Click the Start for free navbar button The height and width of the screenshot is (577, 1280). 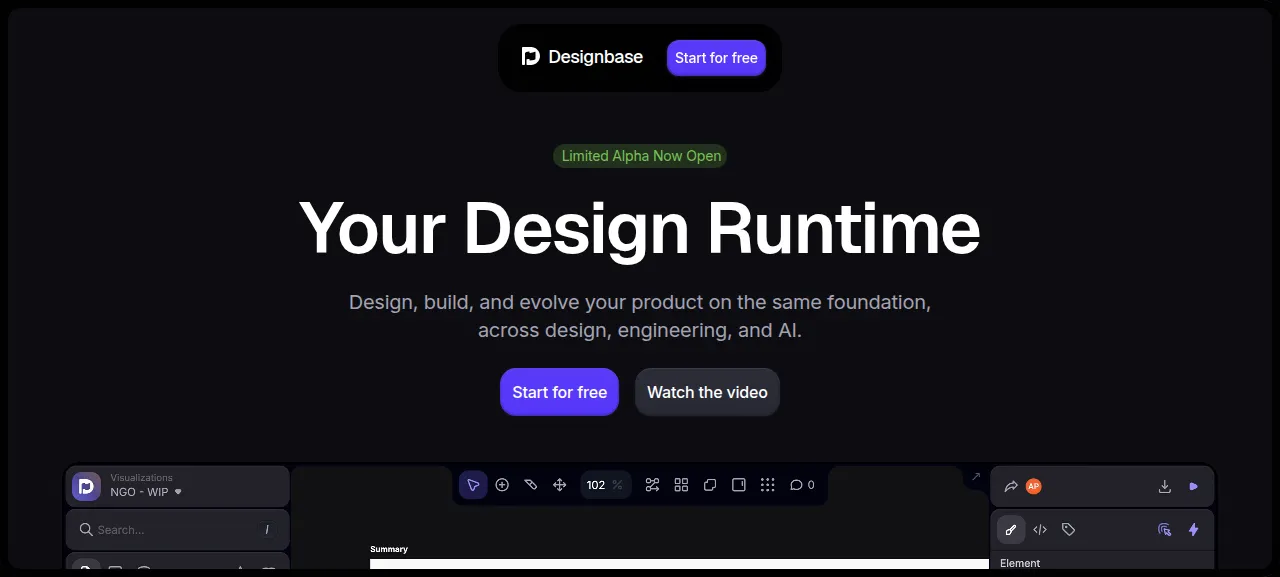click(716, 58)
